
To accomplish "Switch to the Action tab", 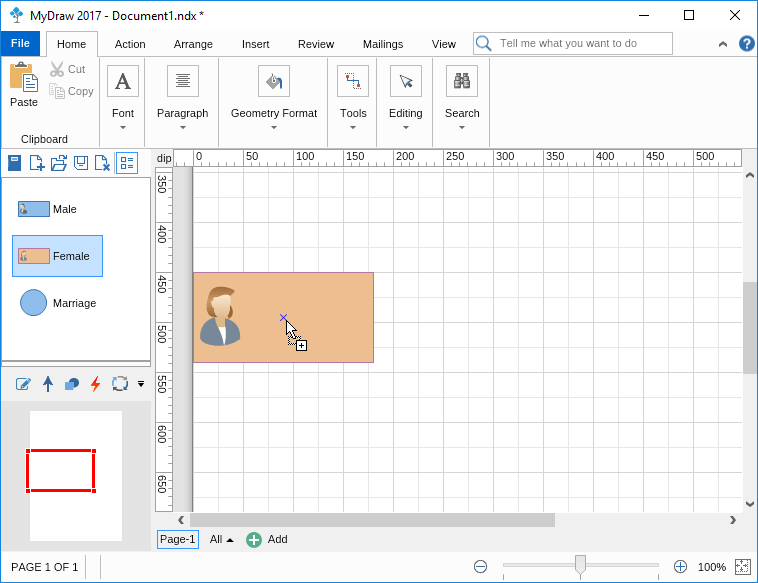I will [130, 44].
